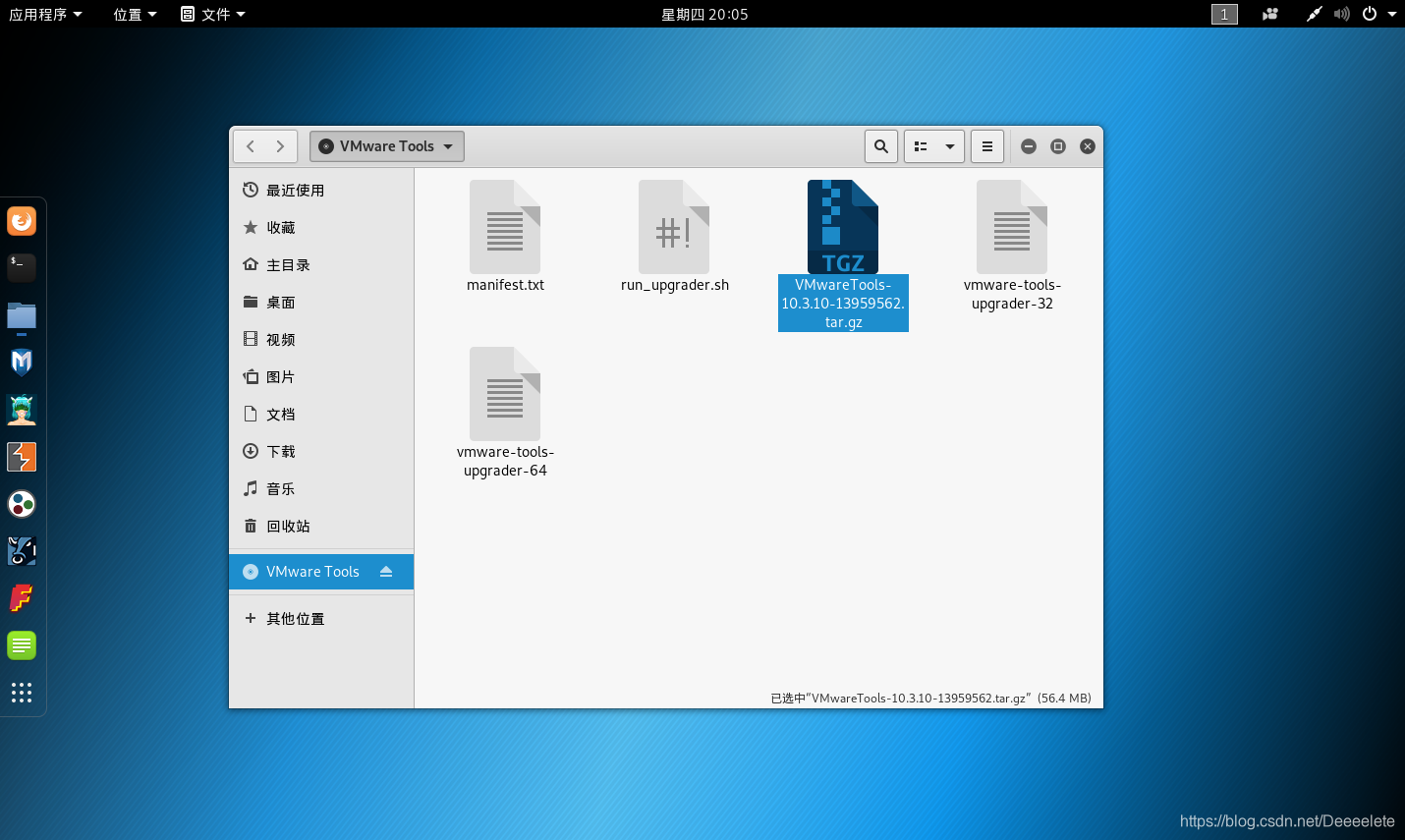Switch to list view layout
Image resolution: width=1405 pixels, height=840 pixels.
[921, 146]
